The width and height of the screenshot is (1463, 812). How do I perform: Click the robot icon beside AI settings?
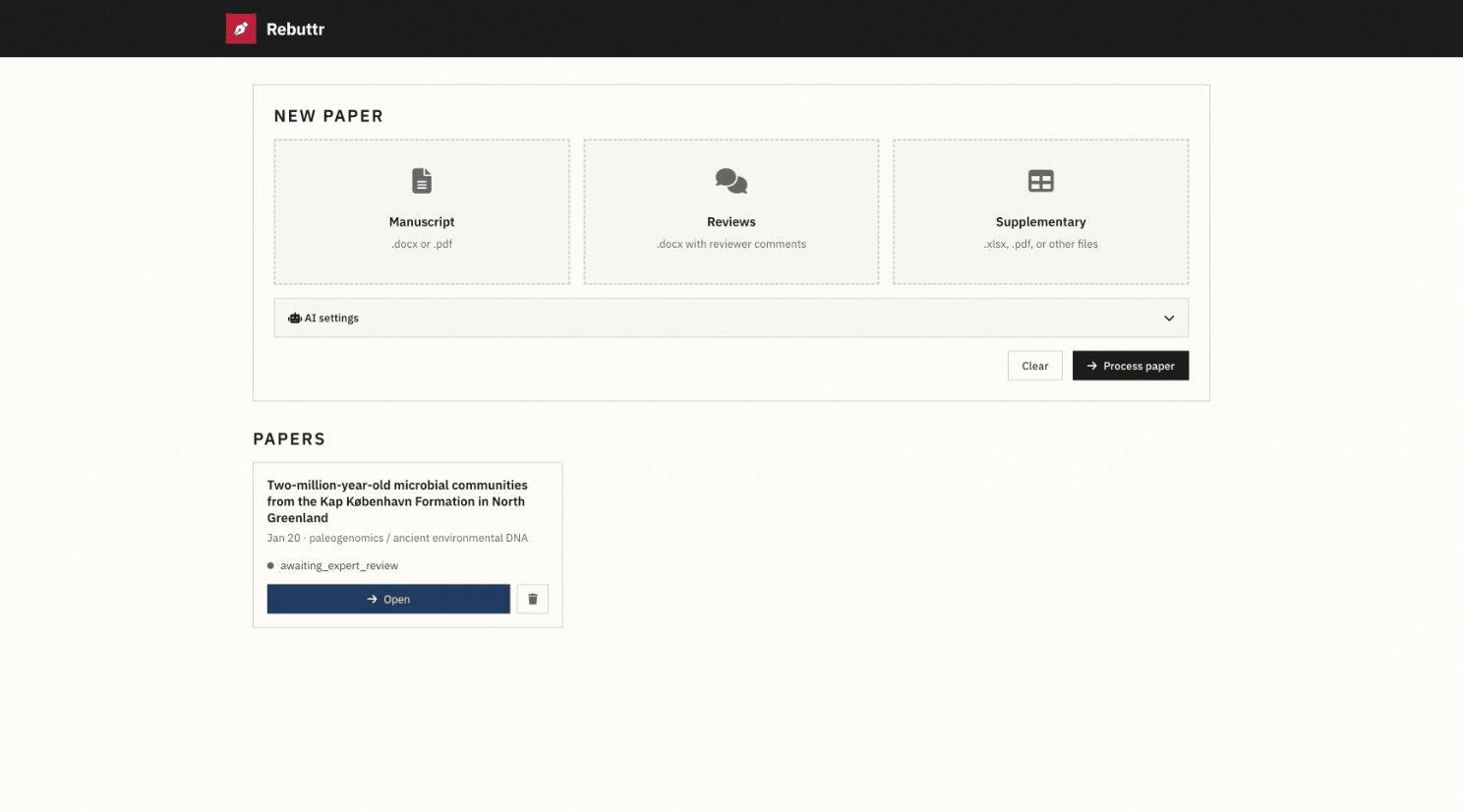point(294,319)
